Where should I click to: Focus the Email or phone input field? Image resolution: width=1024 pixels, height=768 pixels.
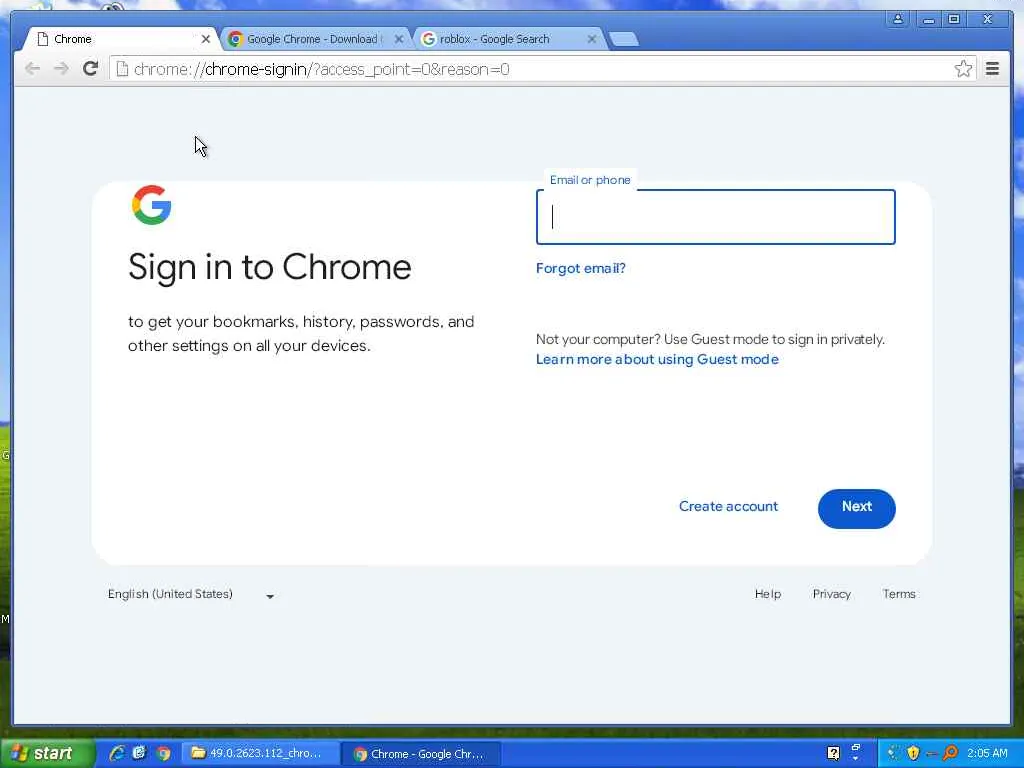(715, 217)
